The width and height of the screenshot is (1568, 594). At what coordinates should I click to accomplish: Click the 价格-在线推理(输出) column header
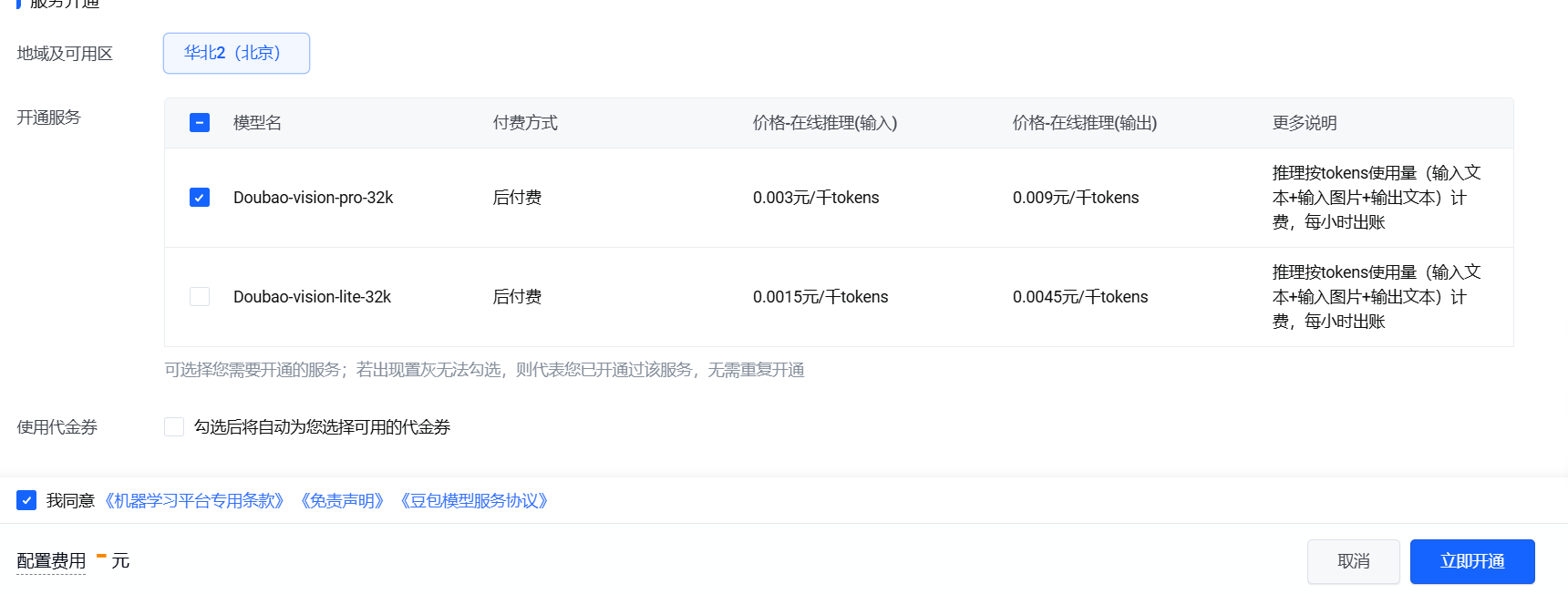1084,123
